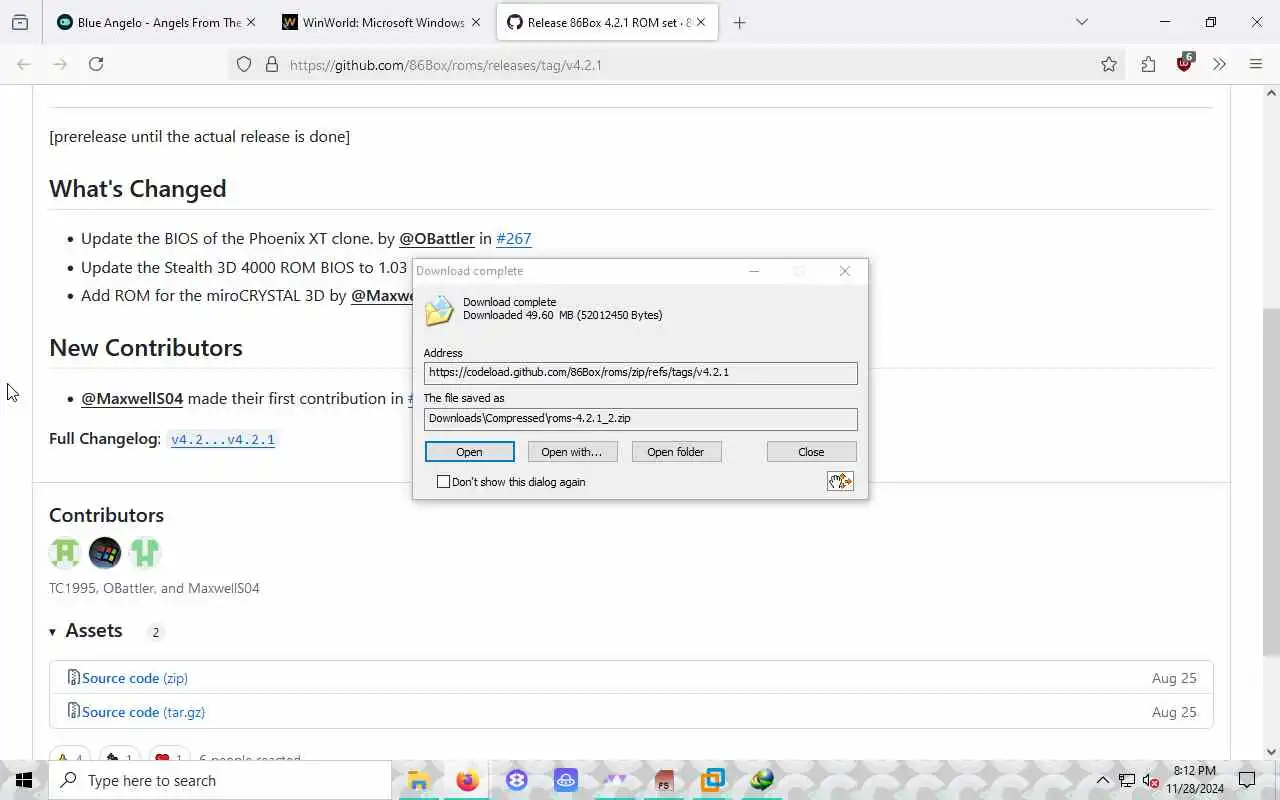List all tabs dropdown arrow
This screenshot has height=800, width=1280.
(1081, 22)
